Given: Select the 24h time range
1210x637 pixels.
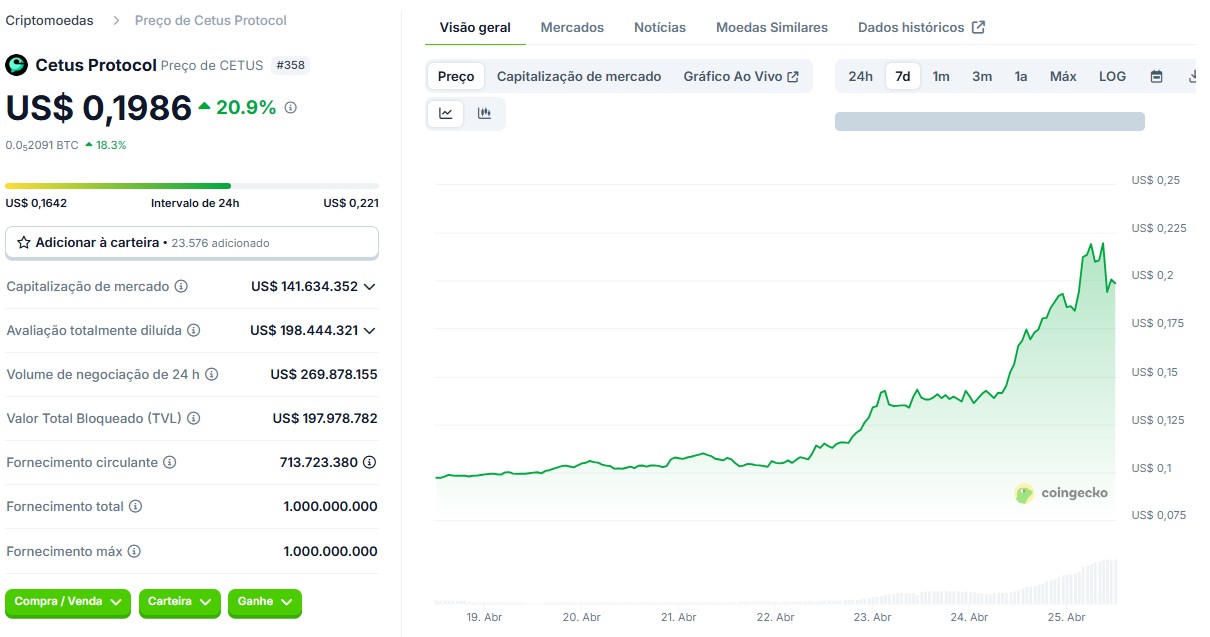Looking at the screenshot, I should pos(860,76).
